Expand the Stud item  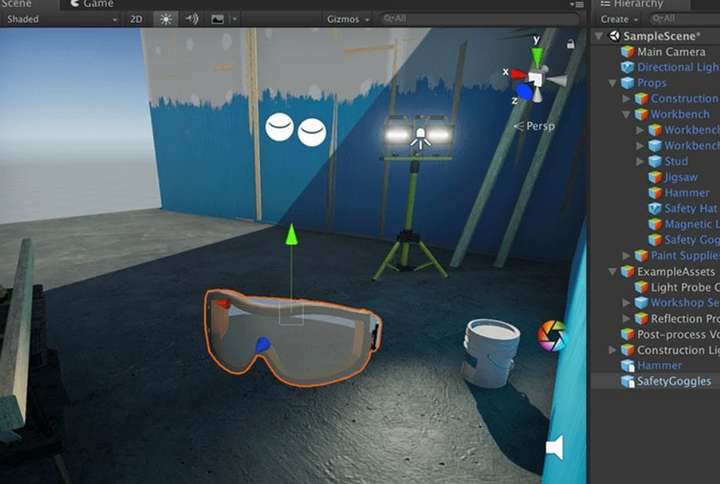click(640, 161)
